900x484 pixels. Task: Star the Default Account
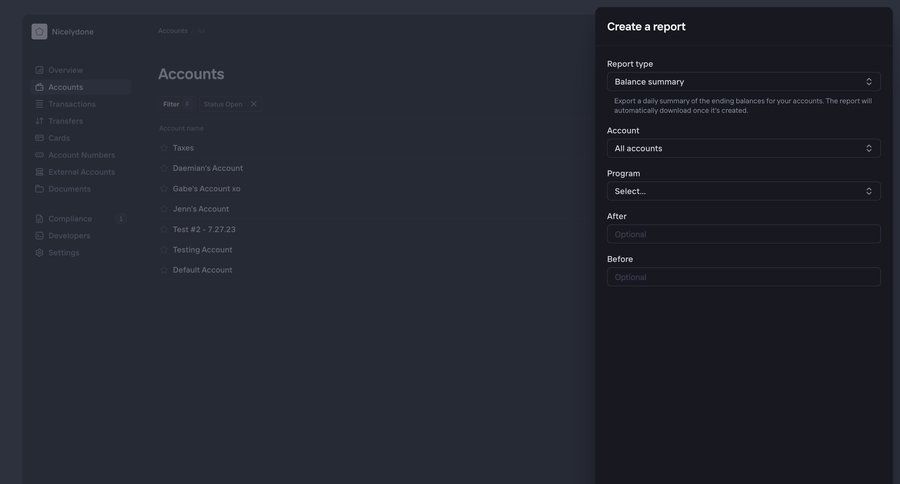tap(164, 270)
